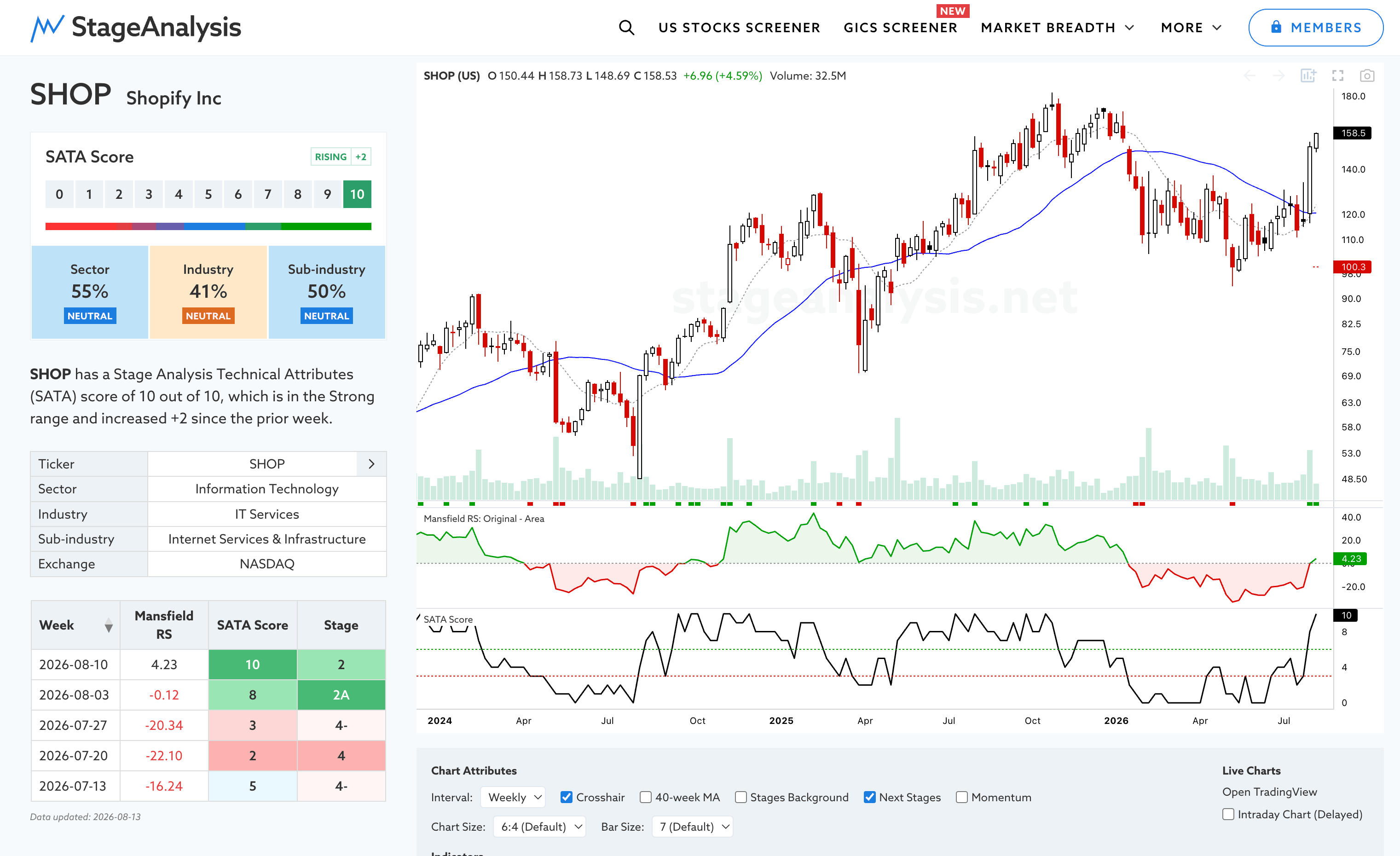Click the SATA Score column header
Viewport: 1400px width, 856px height.
pyautogui.click(x=252, y=625)
